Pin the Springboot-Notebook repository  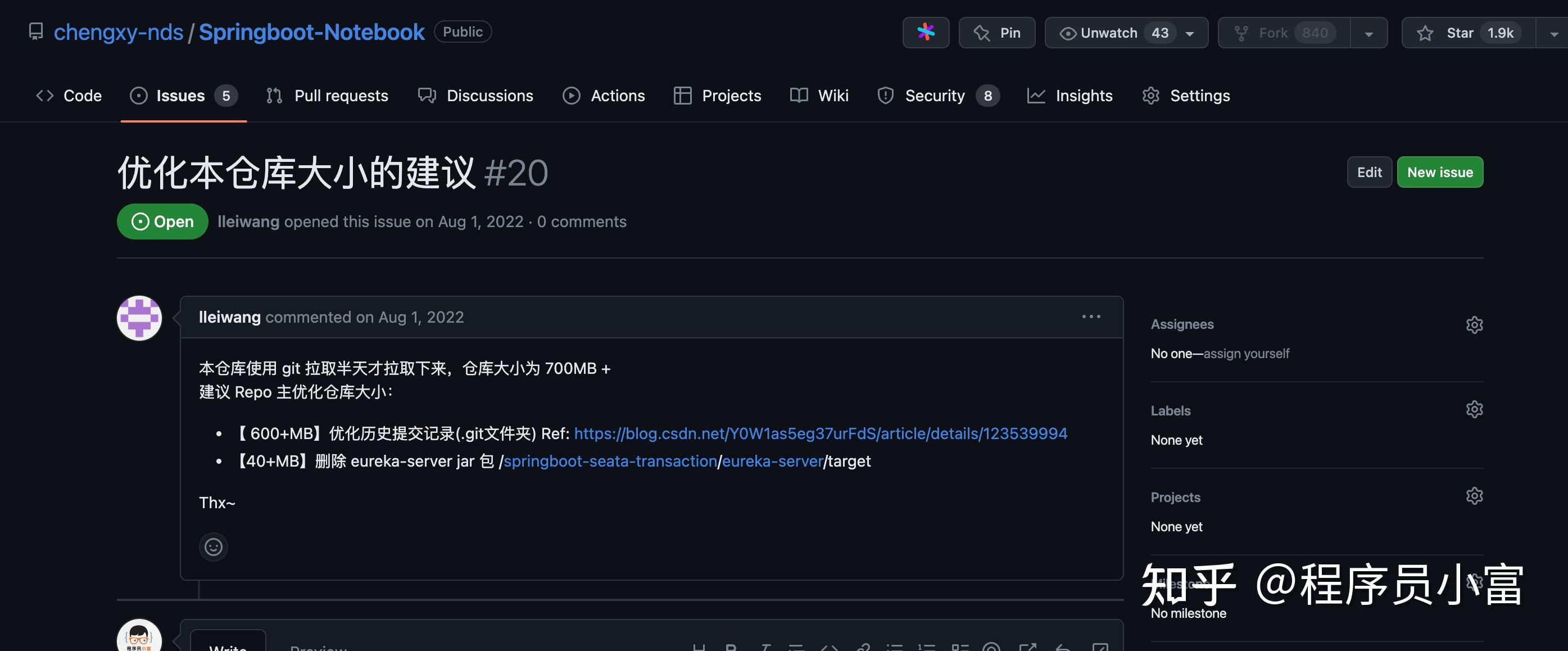996,32
